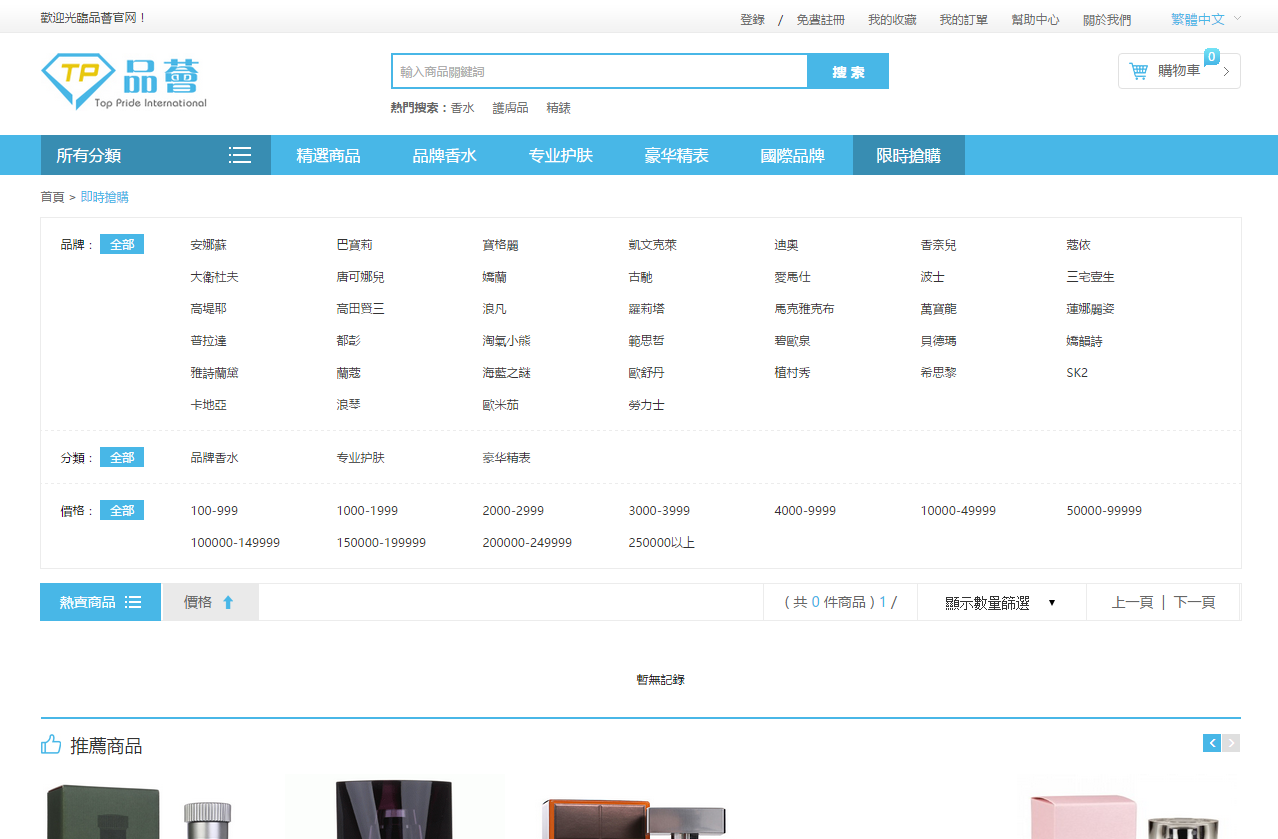Select the 限時搶購 navigation item

click(x=908, y=155)
